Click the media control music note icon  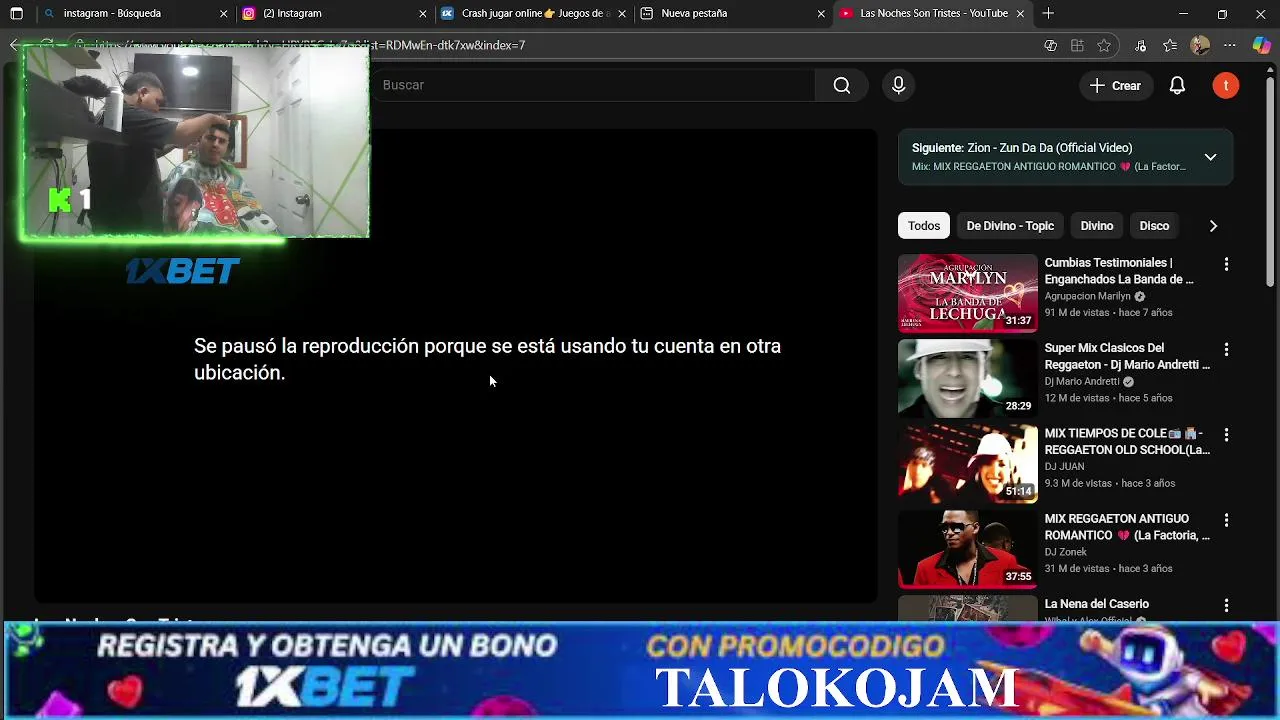1141,45
